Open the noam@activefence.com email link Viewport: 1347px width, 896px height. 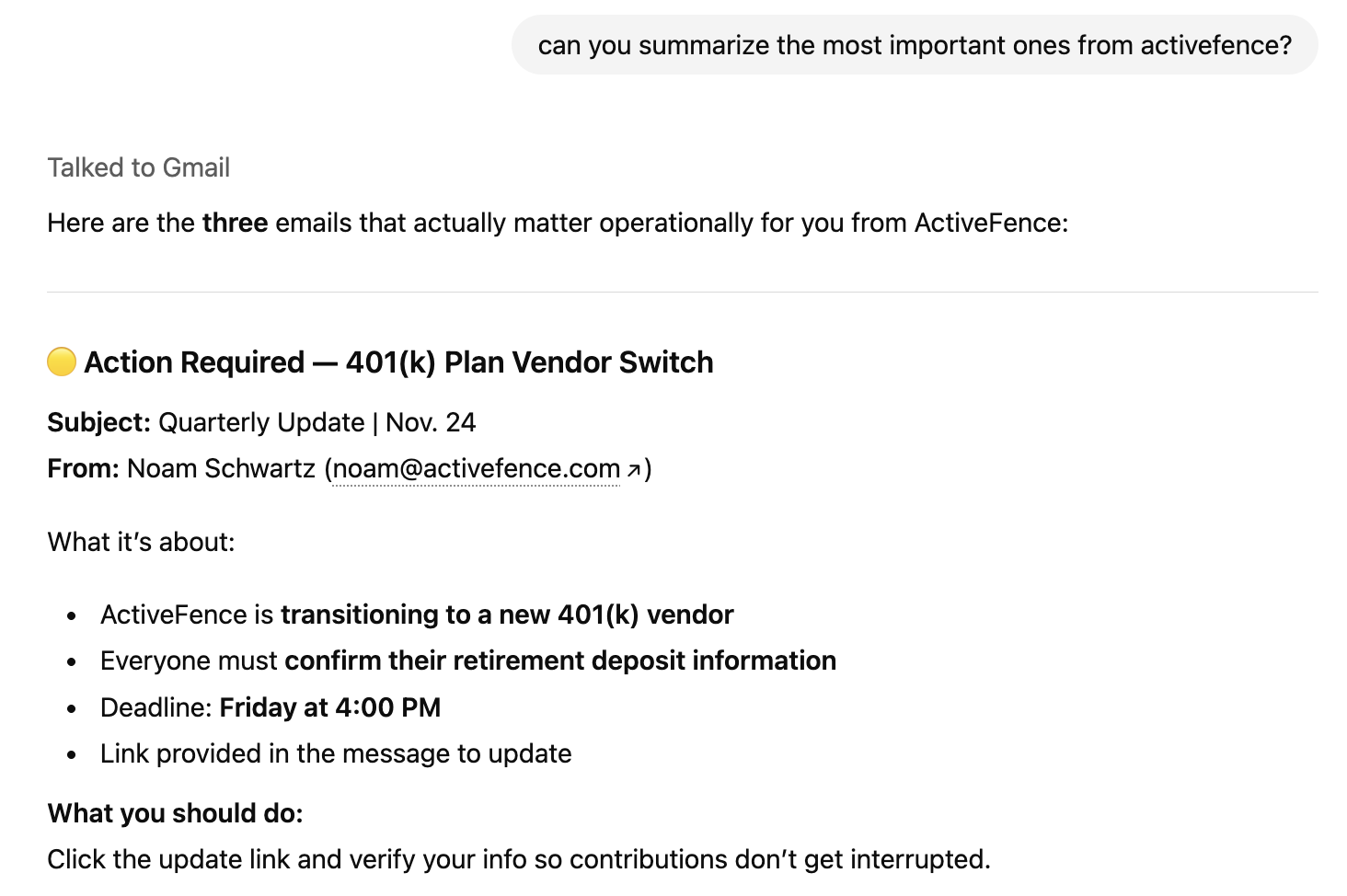(476, 469)
